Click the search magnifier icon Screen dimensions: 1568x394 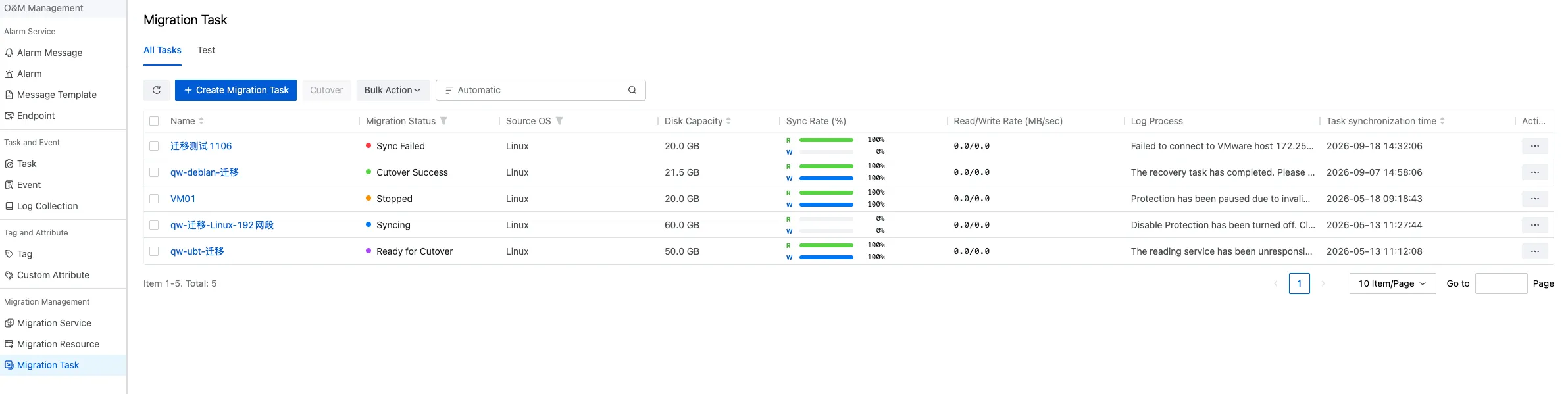click(632, 90)
